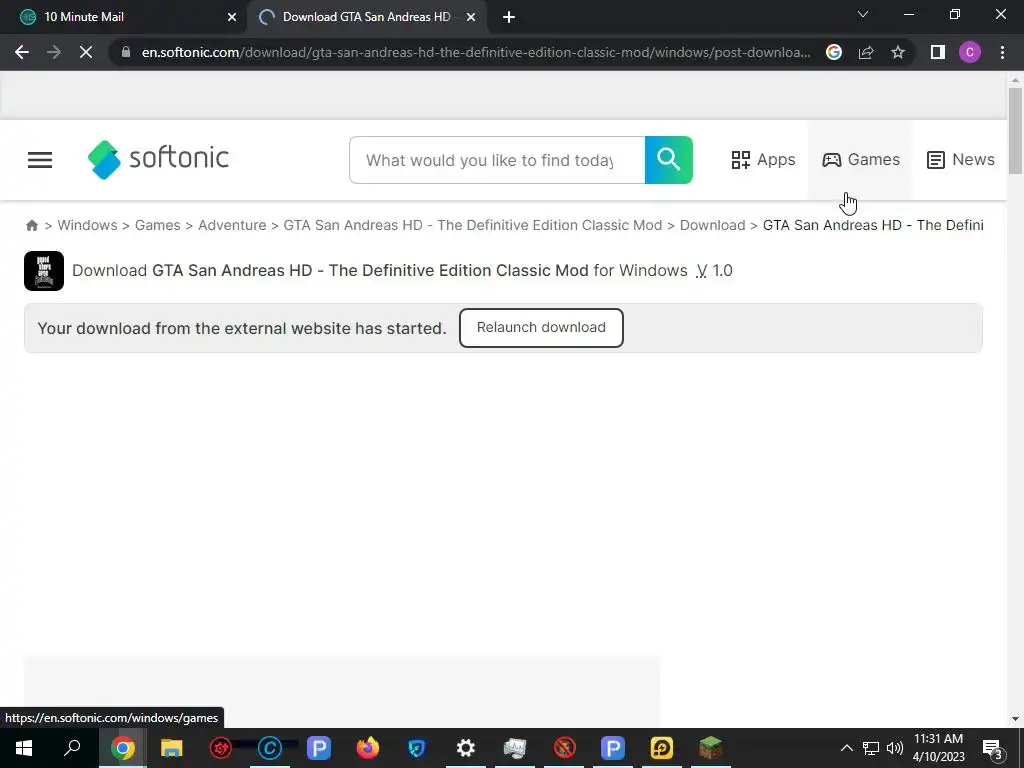Screen dimensions: 1024x768
Task: Follow the Games breadcrumb link
Action: pos(157,225)
